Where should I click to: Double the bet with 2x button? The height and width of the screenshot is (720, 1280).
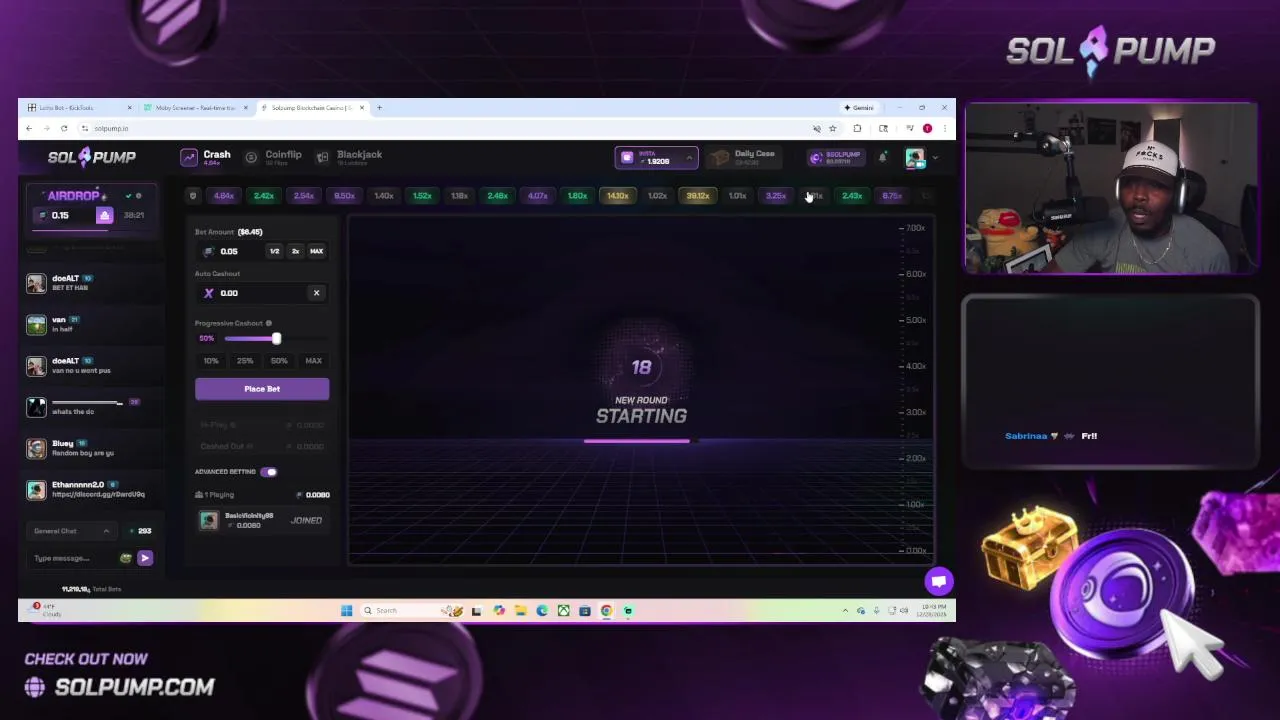coord(295,251)
